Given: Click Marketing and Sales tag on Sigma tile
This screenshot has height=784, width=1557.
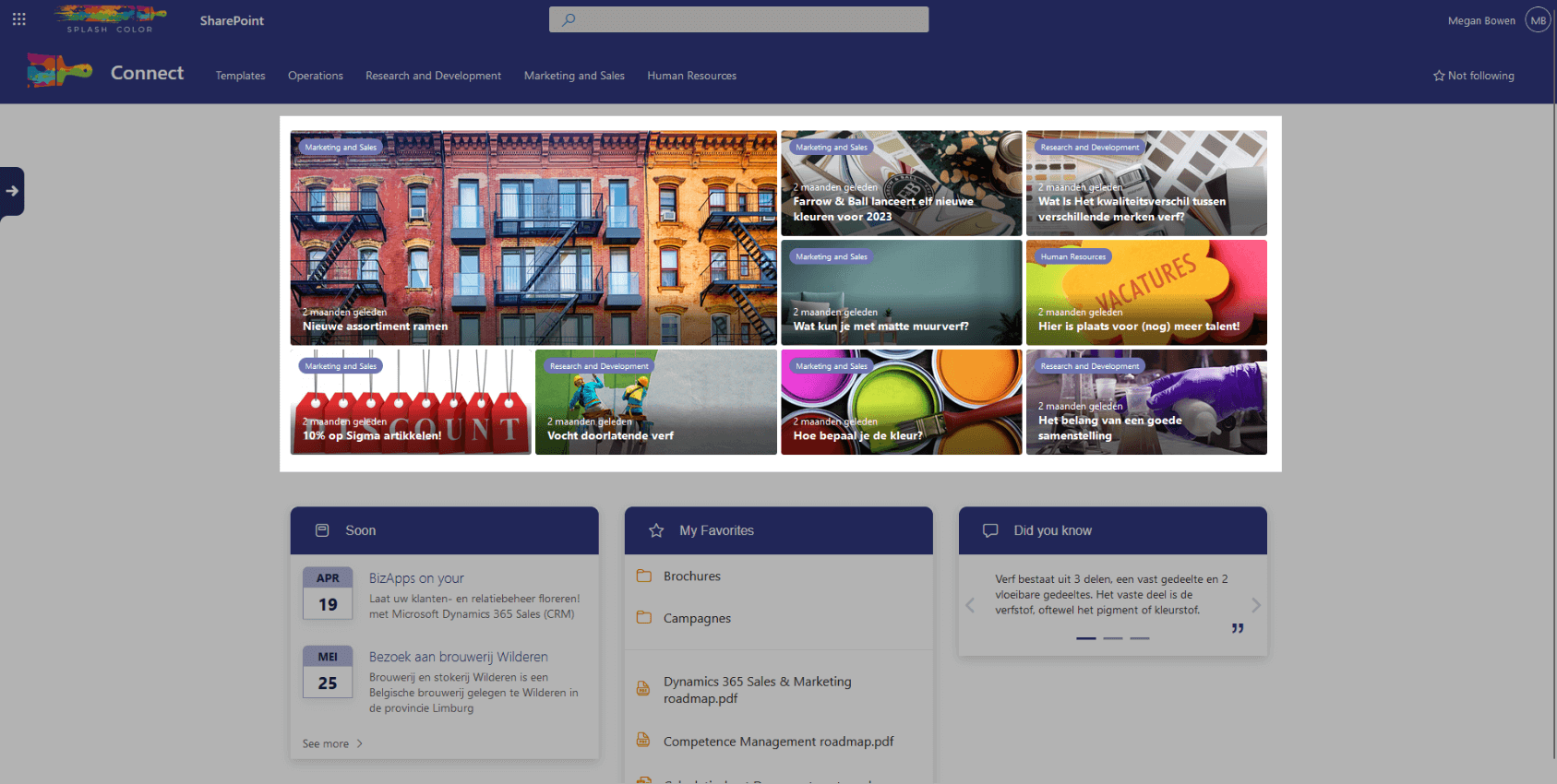Looking at the screenshot, I should (341, 366).
